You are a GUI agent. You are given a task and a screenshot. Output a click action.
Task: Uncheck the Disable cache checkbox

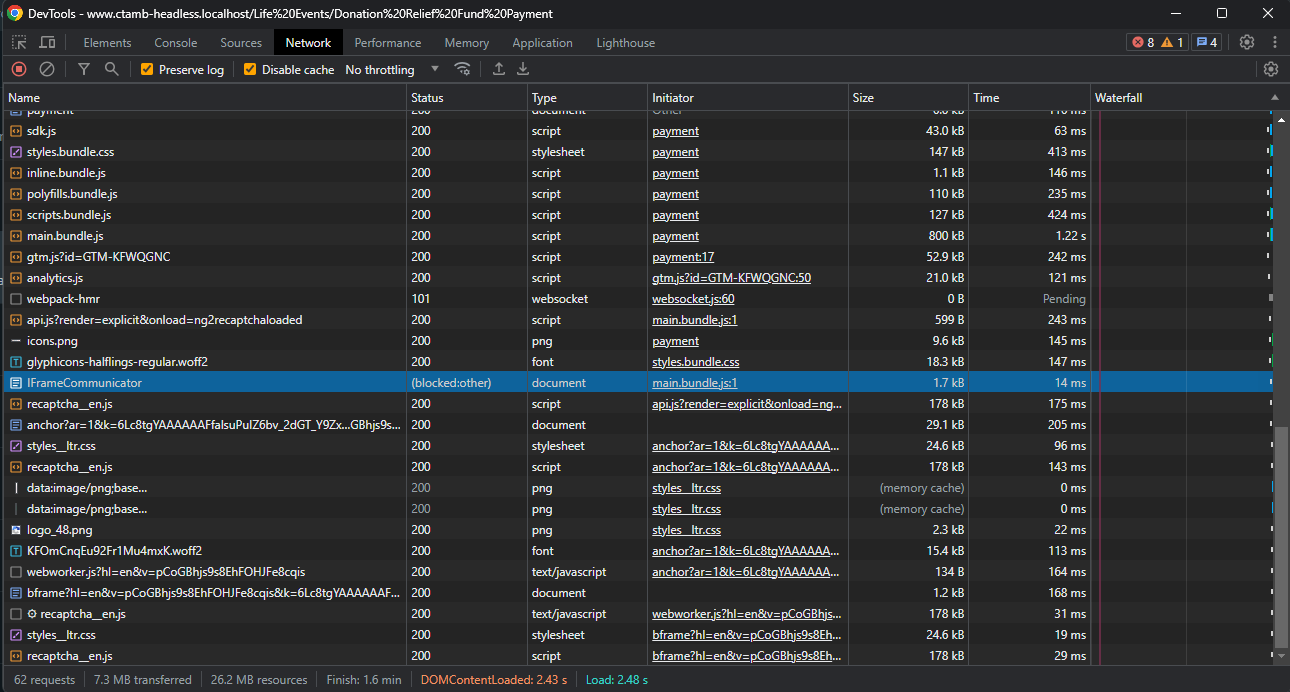pyautogui.click(x=250, y=69)
